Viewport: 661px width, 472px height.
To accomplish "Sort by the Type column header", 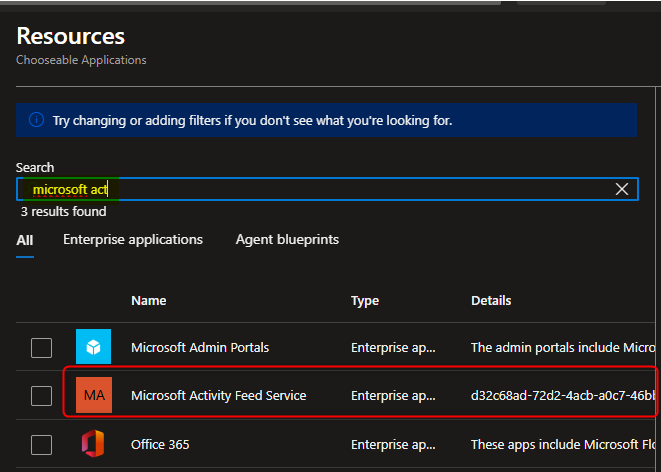I will (365, 300).
